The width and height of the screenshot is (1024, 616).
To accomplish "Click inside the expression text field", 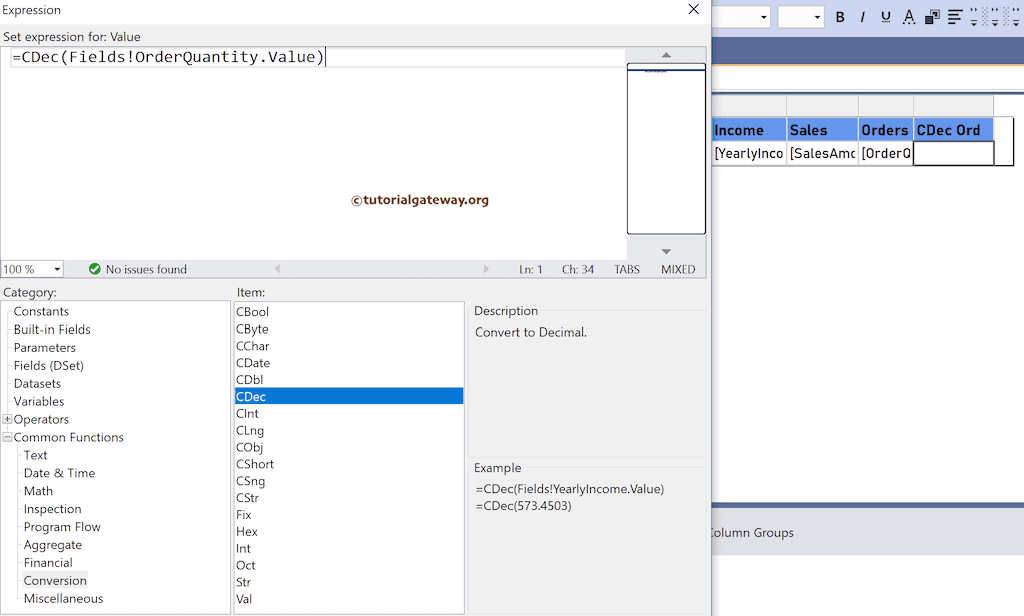I will 300,57.
